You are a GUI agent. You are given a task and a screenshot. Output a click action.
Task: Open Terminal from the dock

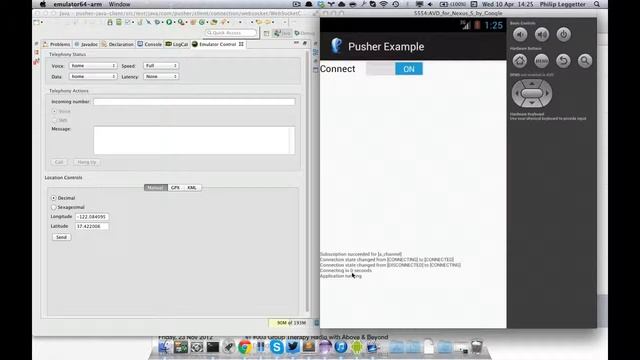[213, 347]
